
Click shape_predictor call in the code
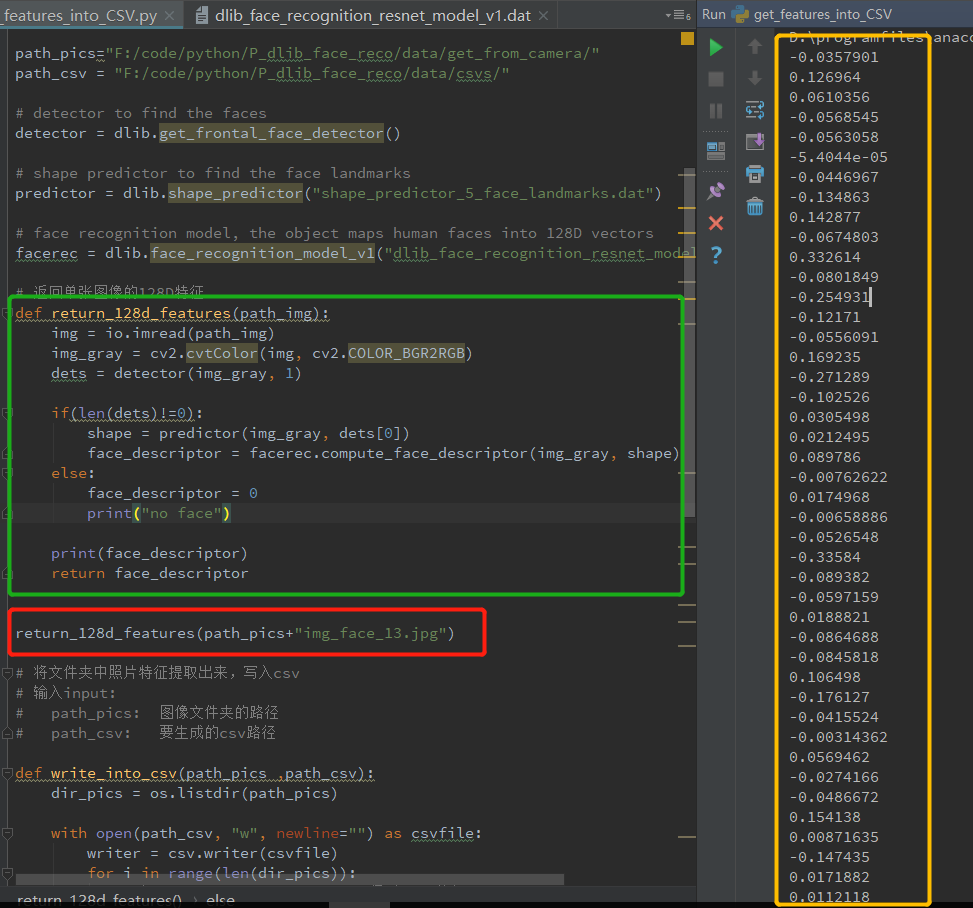point(235,194)
